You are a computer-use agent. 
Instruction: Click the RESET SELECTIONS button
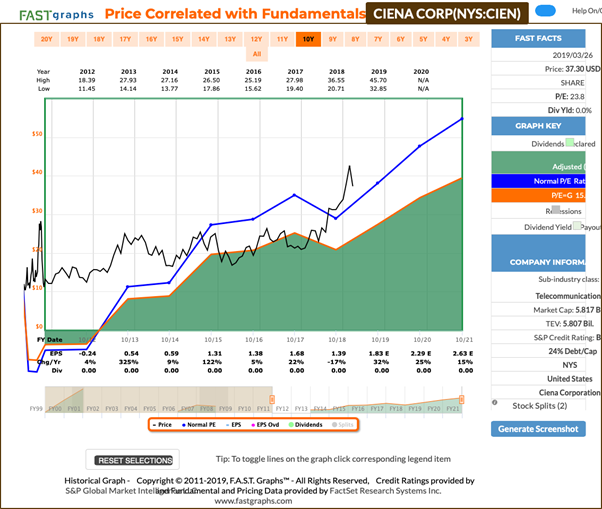pos(134,460)
